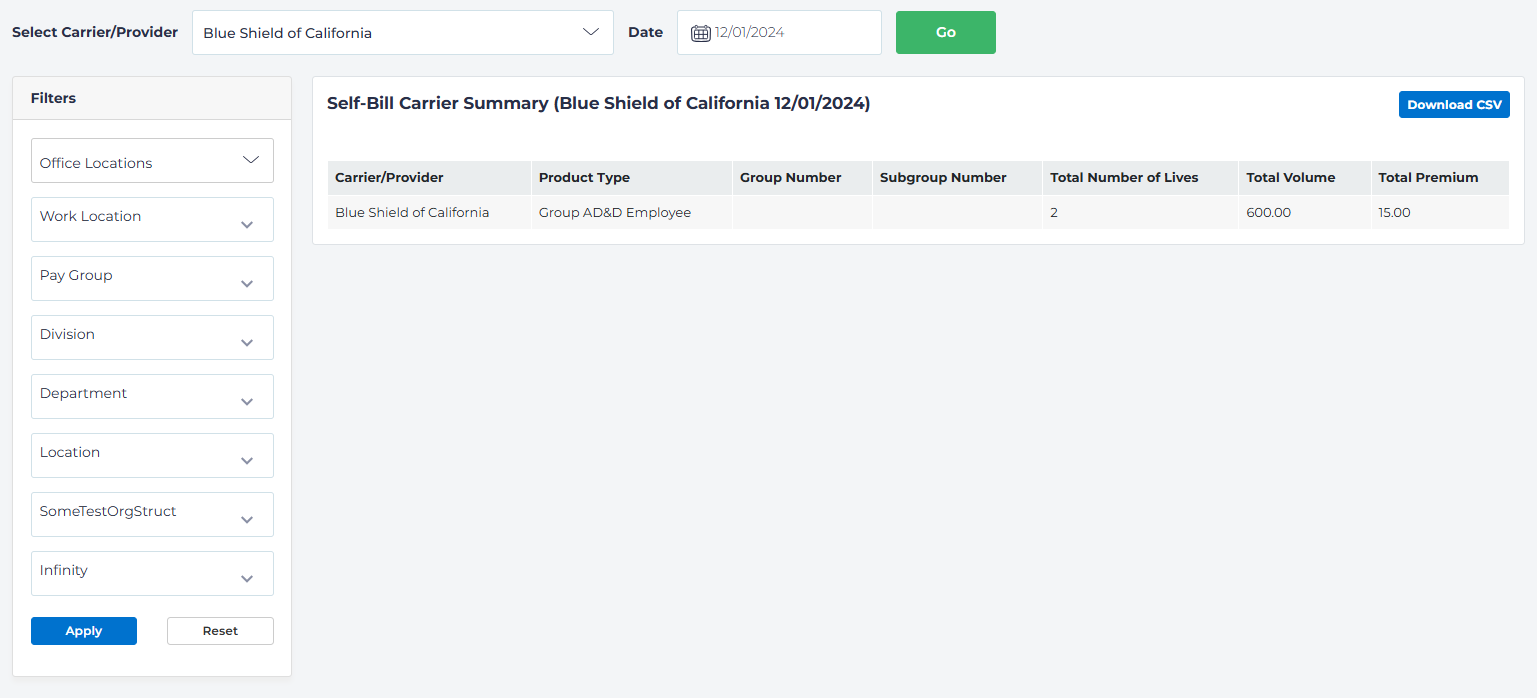Click the Carrier/Provider column header

pyautogui.click(x=389, y=177)
